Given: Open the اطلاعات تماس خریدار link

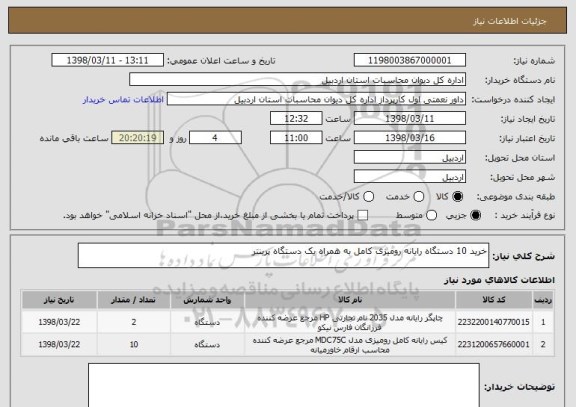Looking at the screenshot, I should 123,100.
